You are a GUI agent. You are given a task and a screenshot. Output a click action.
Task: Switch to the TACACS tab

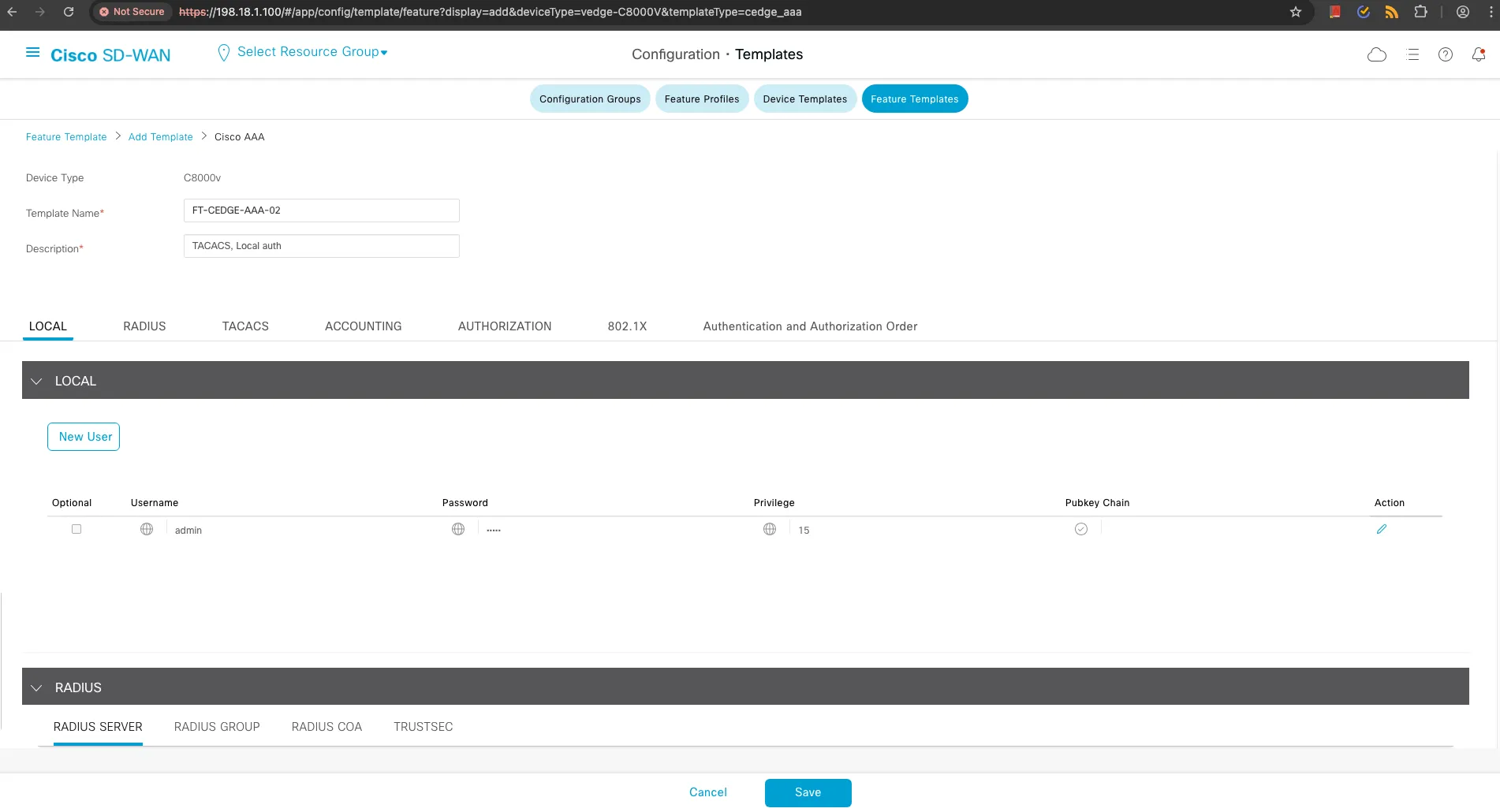click(244, 326)
